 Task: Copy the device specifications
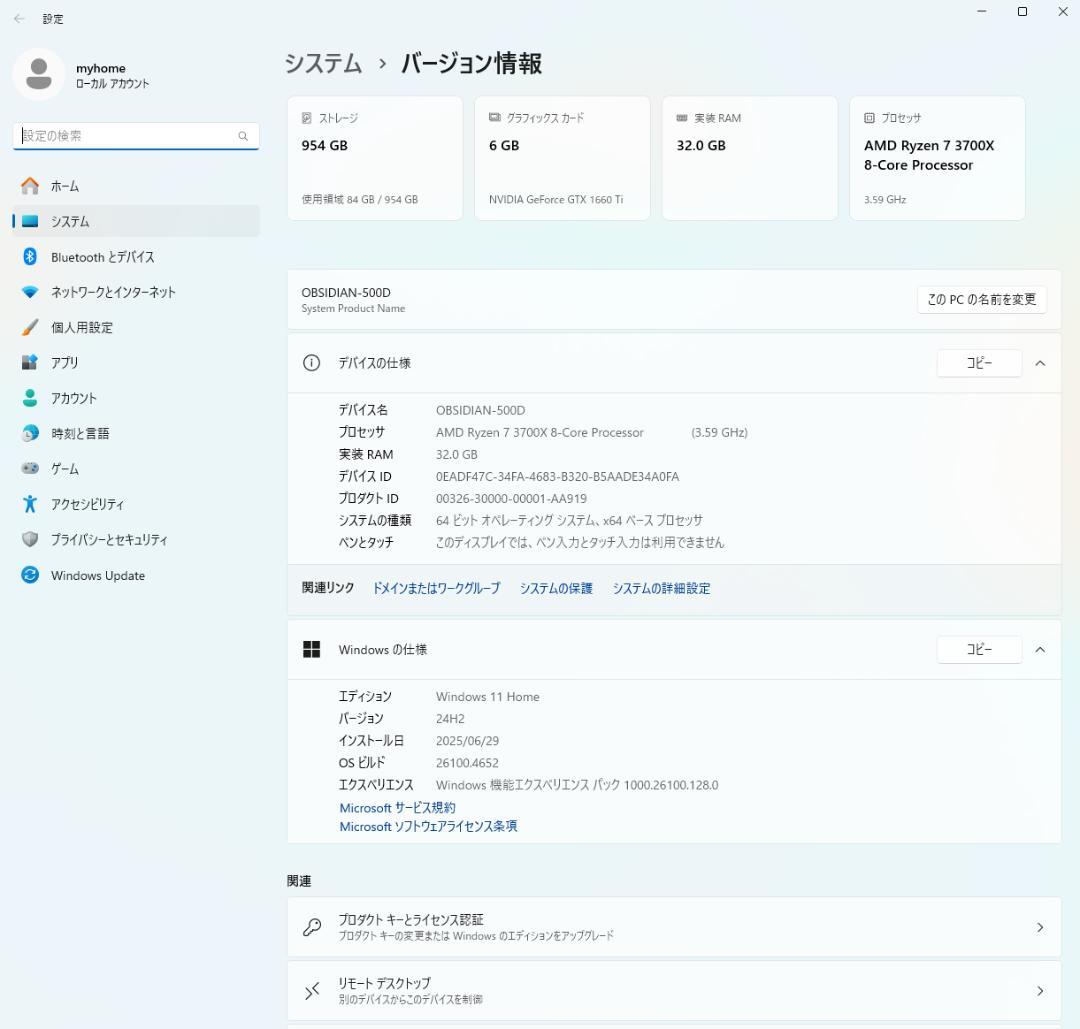[x=979, y=363]
